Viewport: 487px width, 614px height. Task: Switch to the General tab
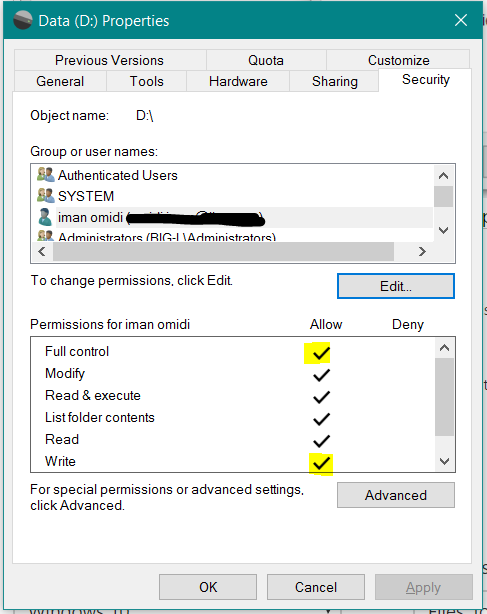(x=60, y=81)
